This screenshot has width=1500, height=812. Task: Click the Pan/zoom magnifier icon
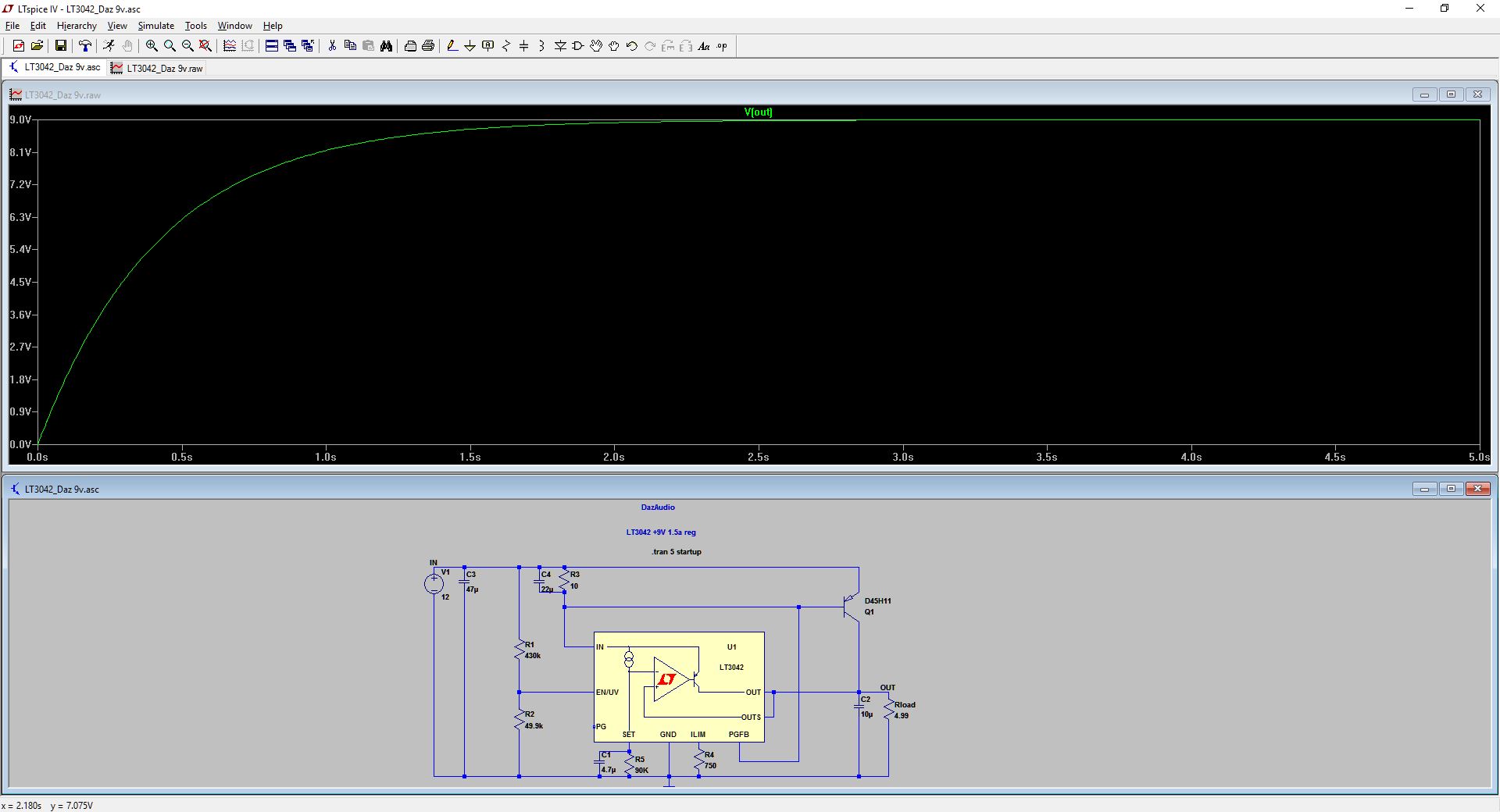click(x=170, y=46)
